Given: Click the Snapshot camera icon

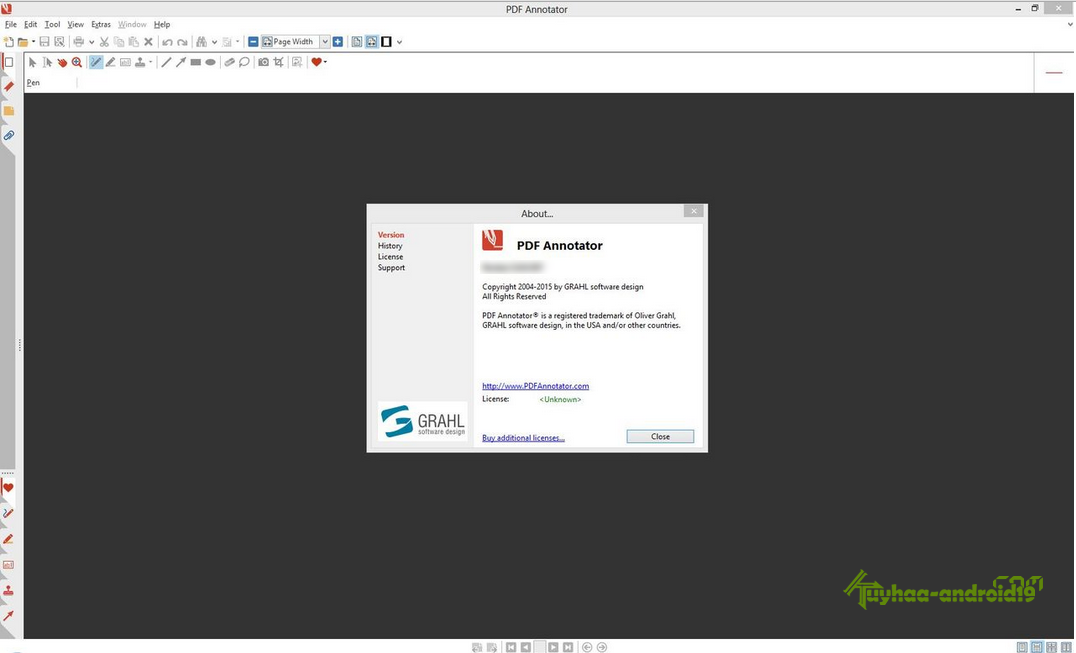Looking at the screenshot, I should click(264, 62).
